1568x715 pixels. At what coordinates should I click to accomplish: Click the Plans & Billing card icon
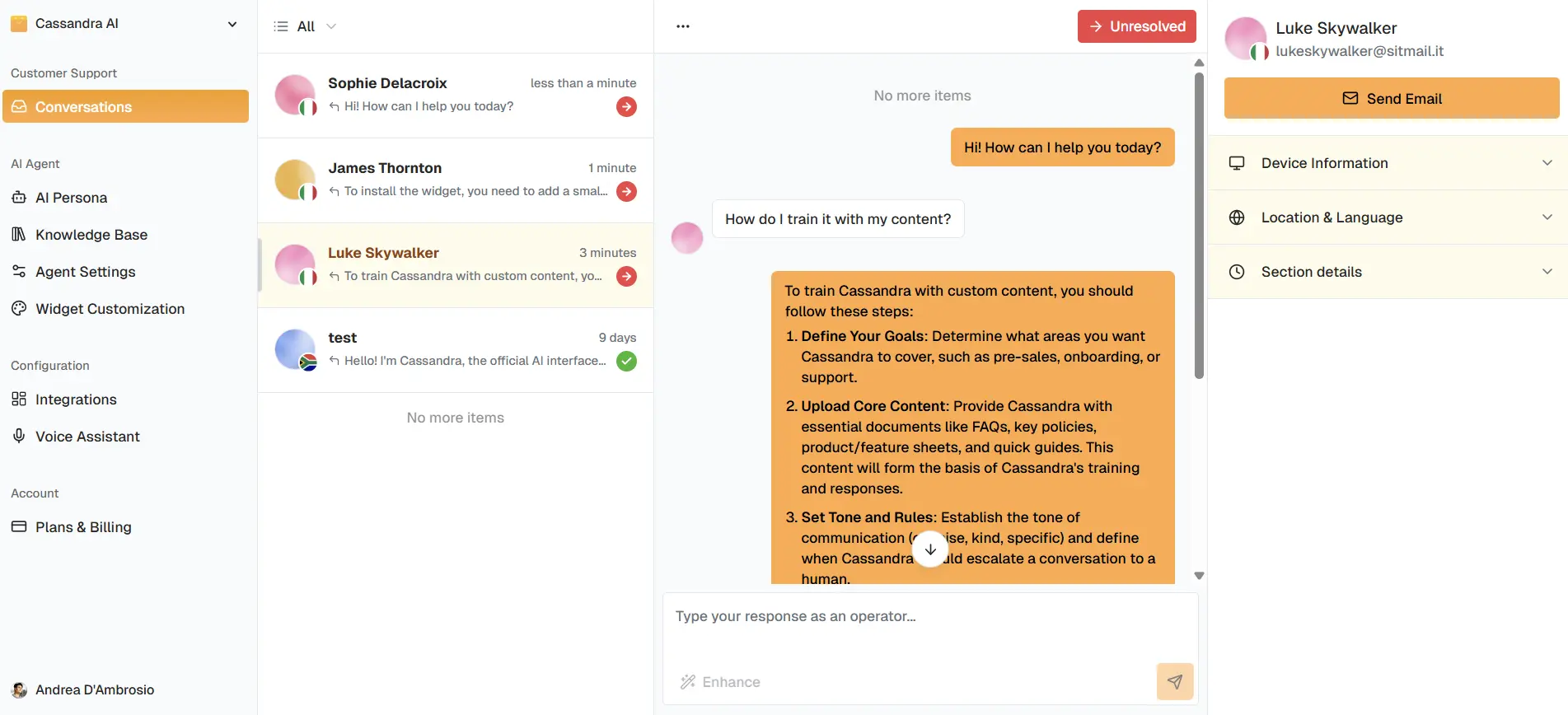19,526
